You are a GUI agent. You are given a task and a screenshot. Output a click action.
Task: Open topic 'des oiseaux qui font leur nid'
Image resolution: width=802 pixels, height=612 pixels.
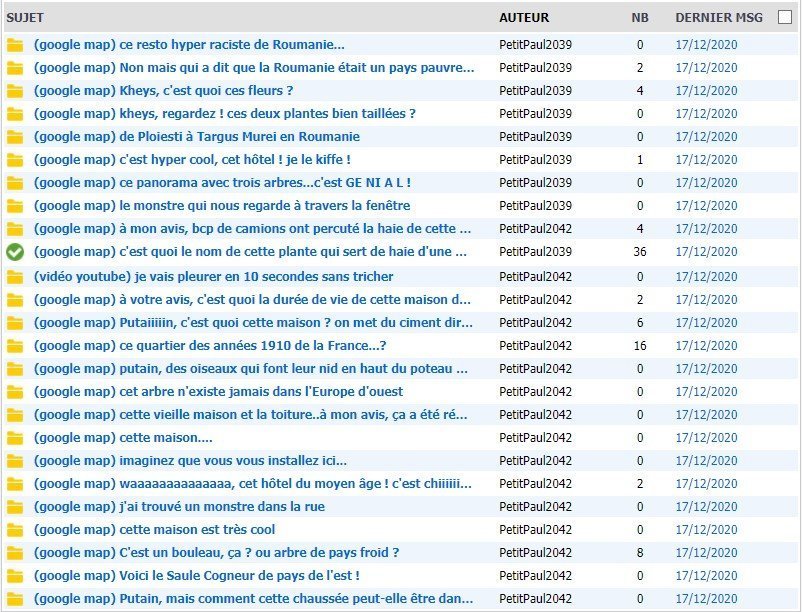tap(251, 369)
